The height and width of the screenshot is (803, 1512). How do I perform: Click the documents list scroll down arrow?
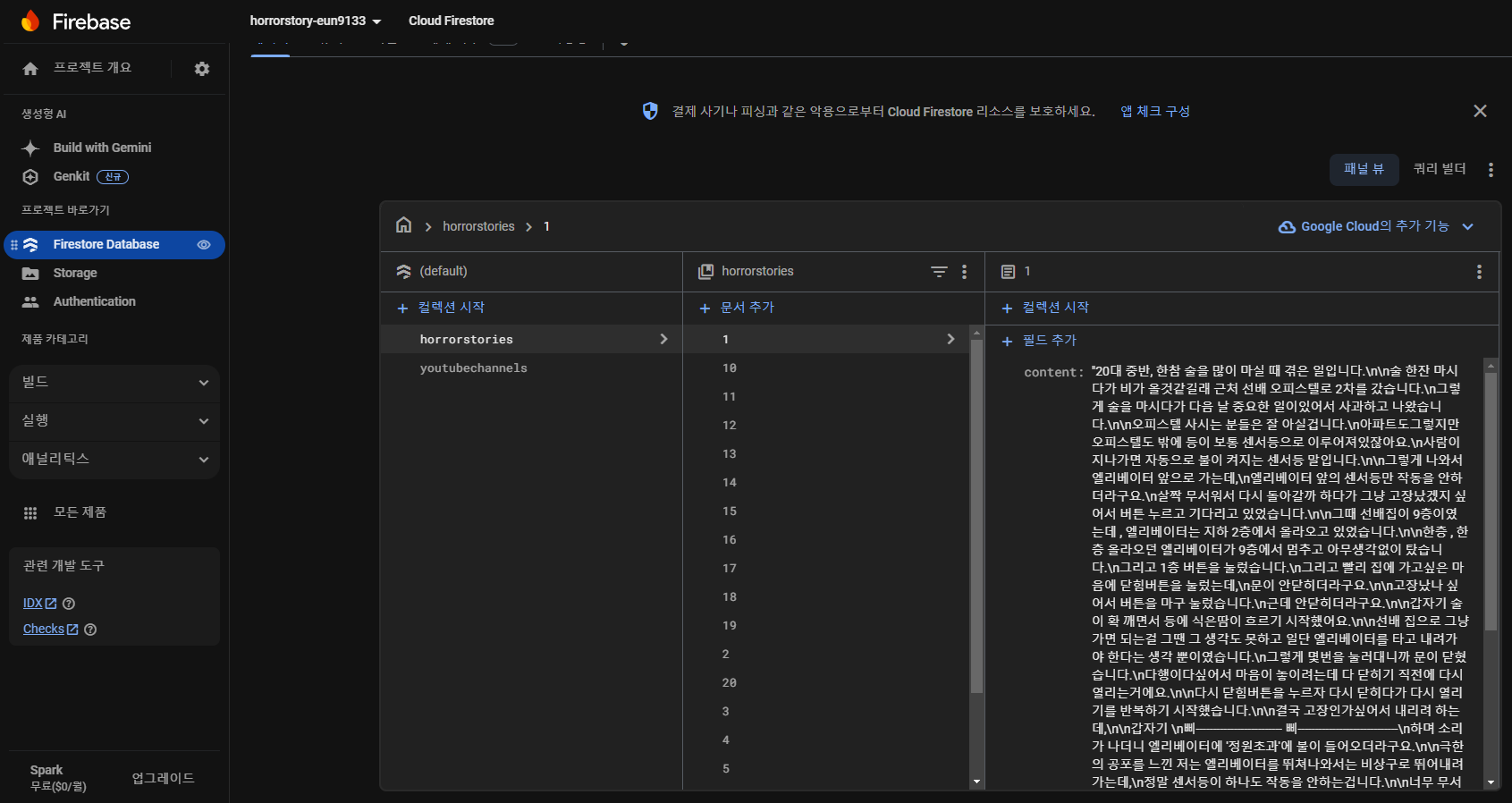pos(976,782)
